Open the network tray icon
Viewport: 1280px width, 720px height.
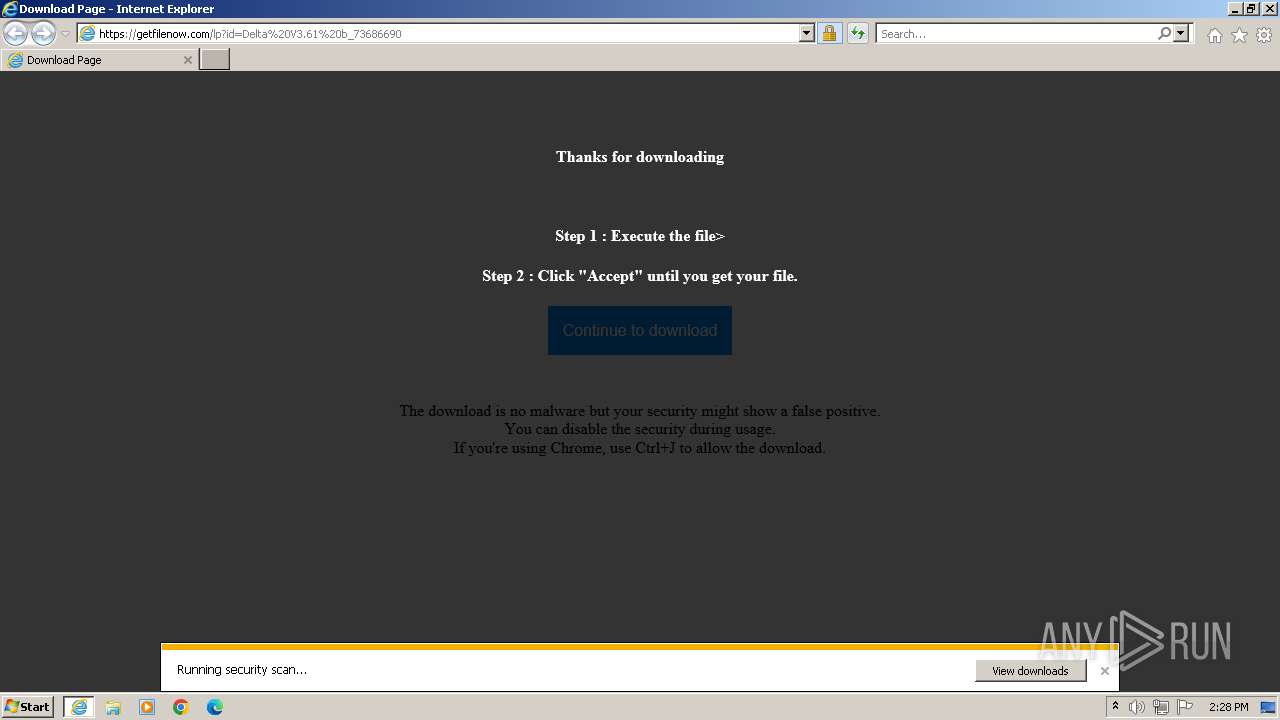click(1161, 707)
